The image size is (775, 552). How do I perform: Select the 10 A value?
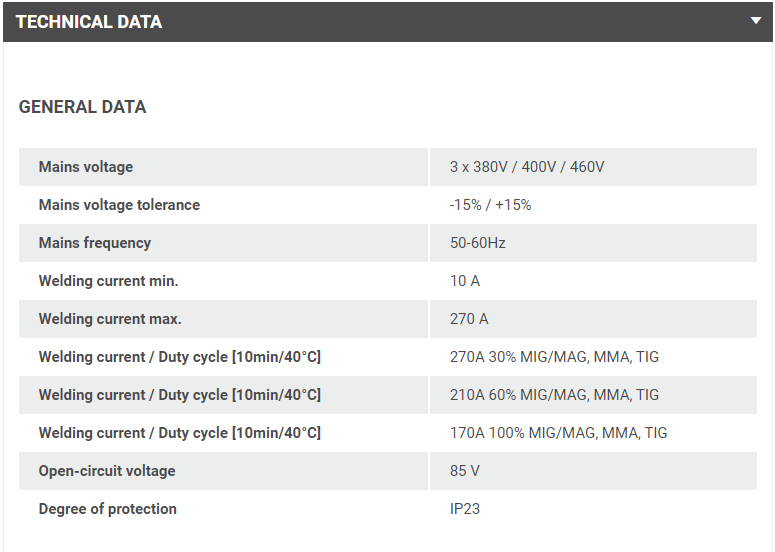click(x=465, y=281)
